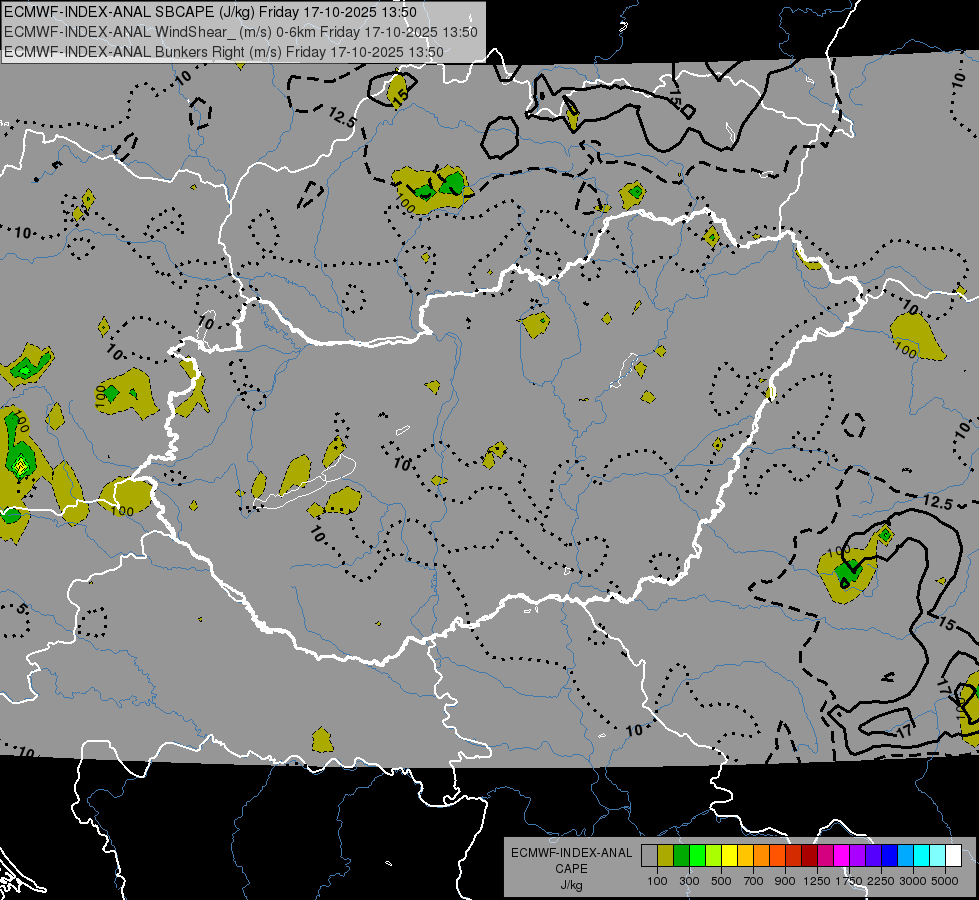The height and width of the screenshot is (900, 979).
Task: Click the legend value label 300
Action: [689, 881]
